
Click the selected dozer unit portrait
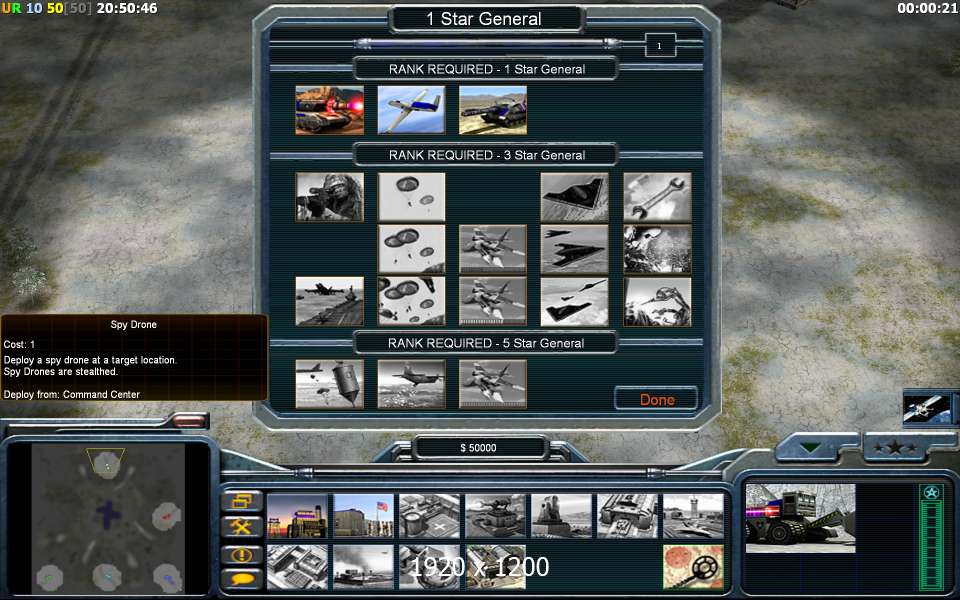pyautogui.click(x=800, y=518)
